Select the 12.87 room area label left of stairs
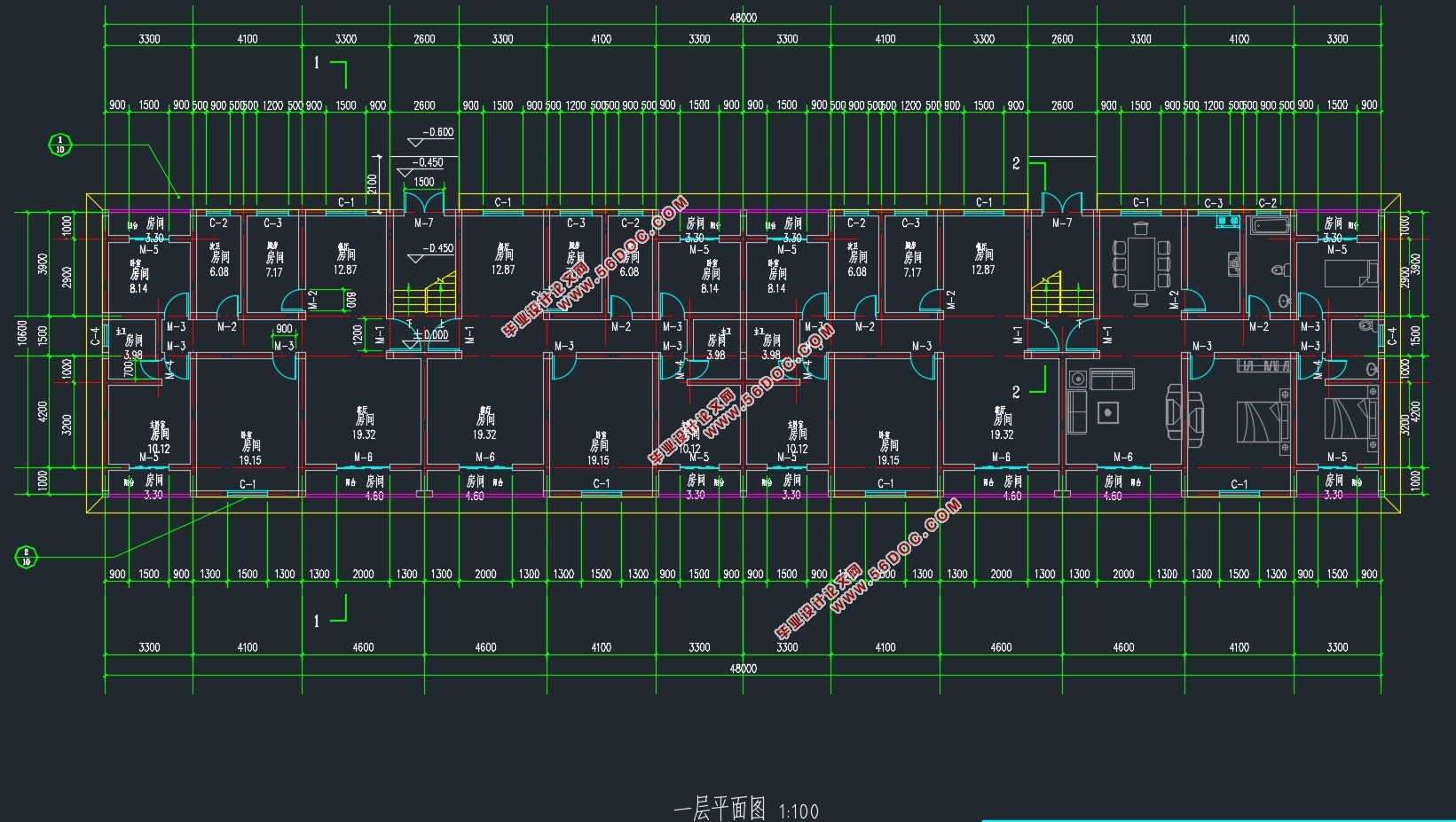The height and width of the screenshot is (822, 1456). [344, 270]
